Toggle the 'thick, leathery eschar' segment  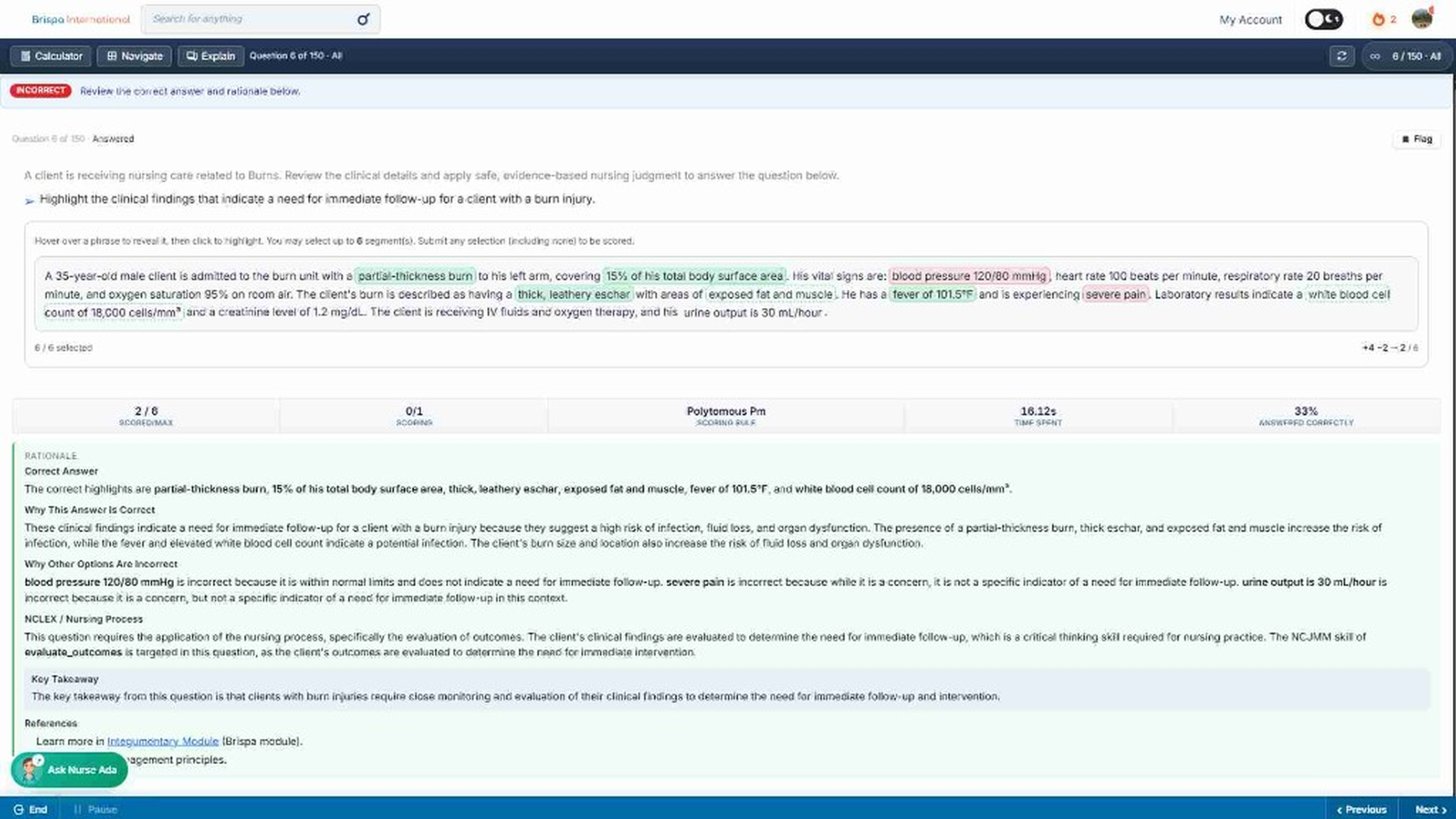[573, 294]
